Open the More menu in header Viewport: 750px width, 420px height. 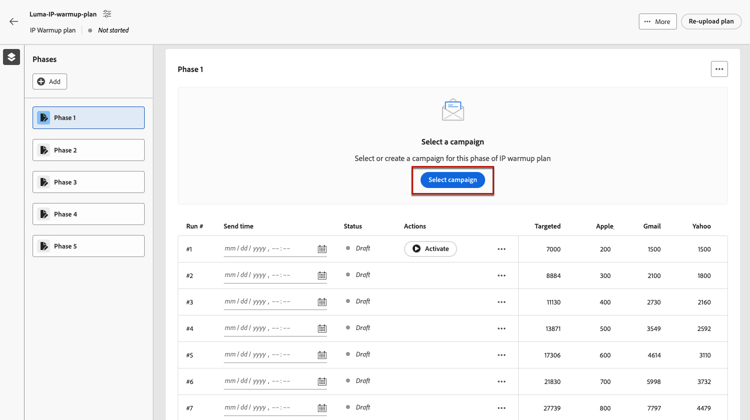coord(657,21)
